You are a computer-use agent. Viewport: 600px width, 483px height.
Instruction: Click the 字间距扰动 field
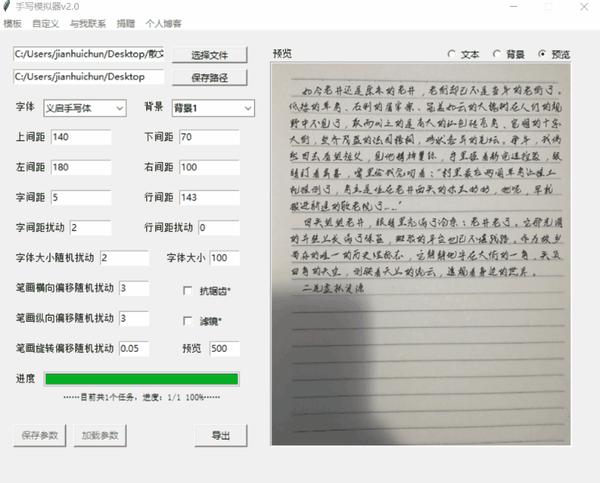click(91, 228)
